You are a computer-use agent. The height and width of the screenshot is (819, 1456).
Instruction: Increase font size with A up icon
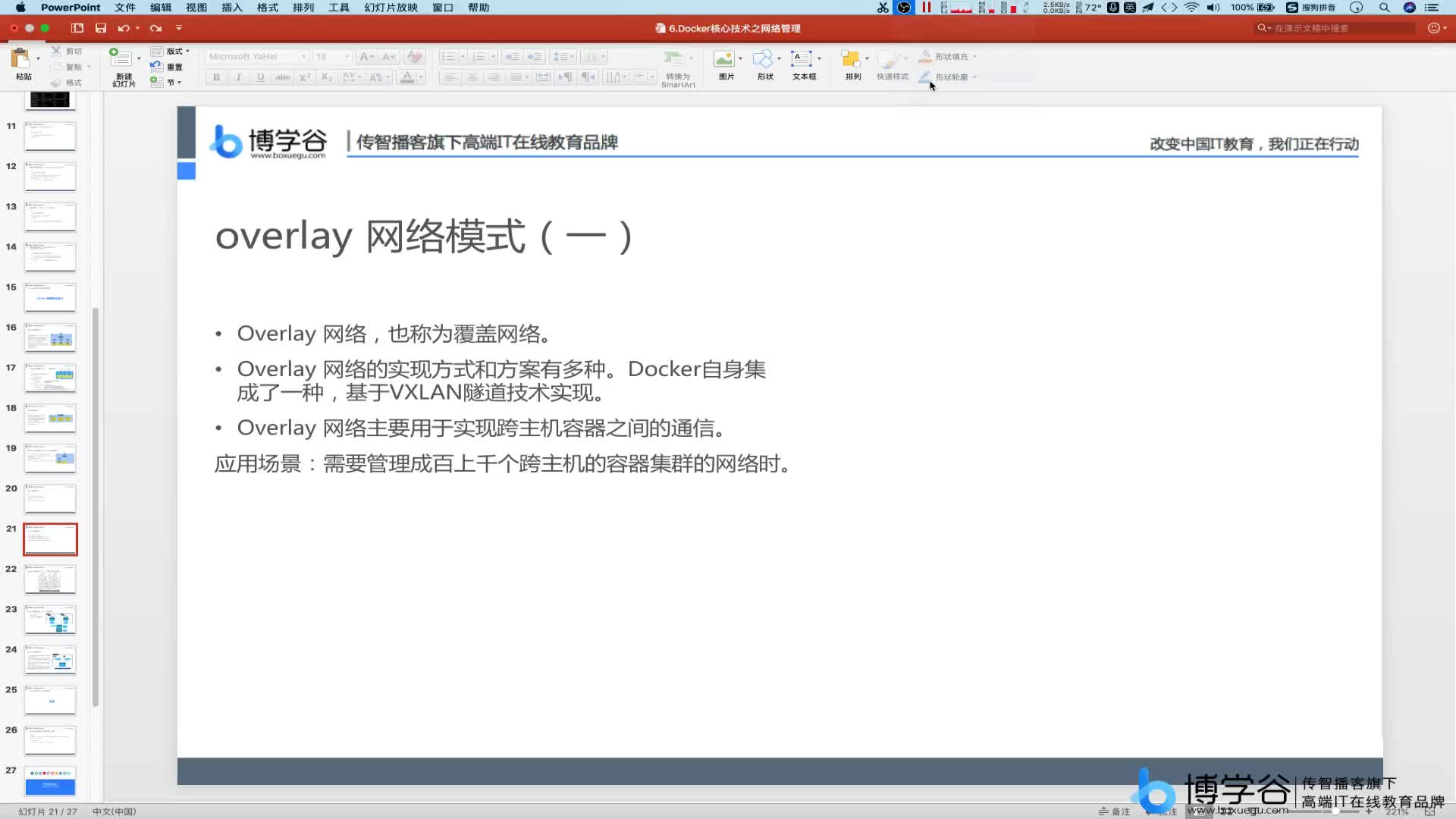[x=367, y=57]
